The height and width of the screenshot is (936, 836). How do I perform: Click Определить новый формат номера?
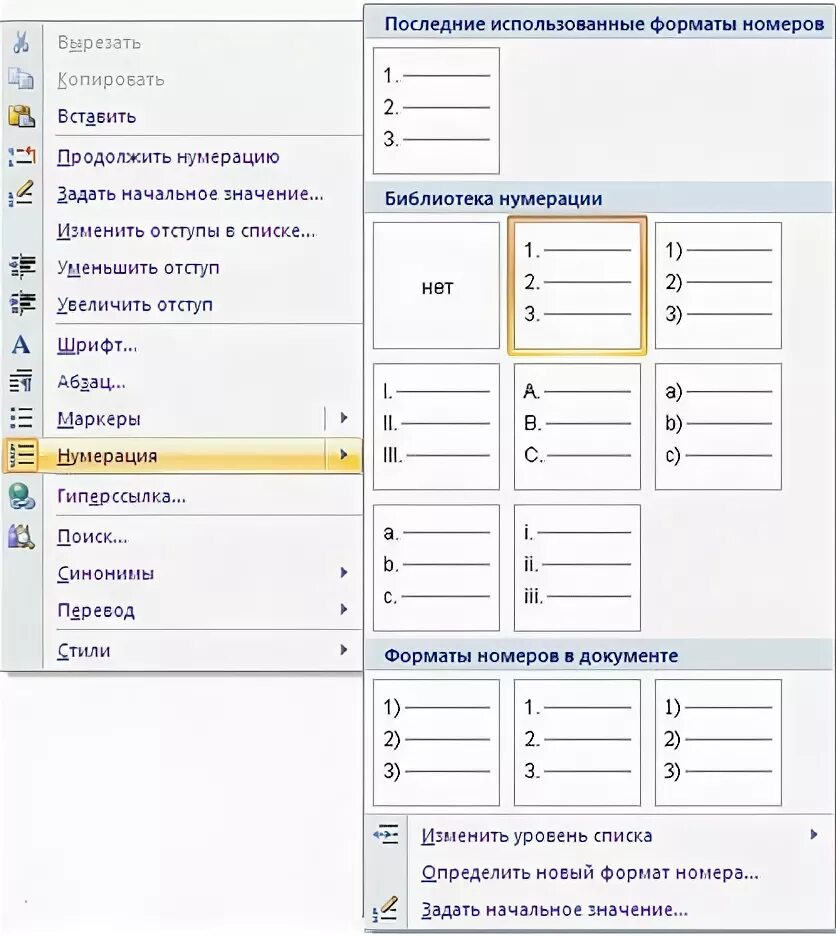point(590,873)
